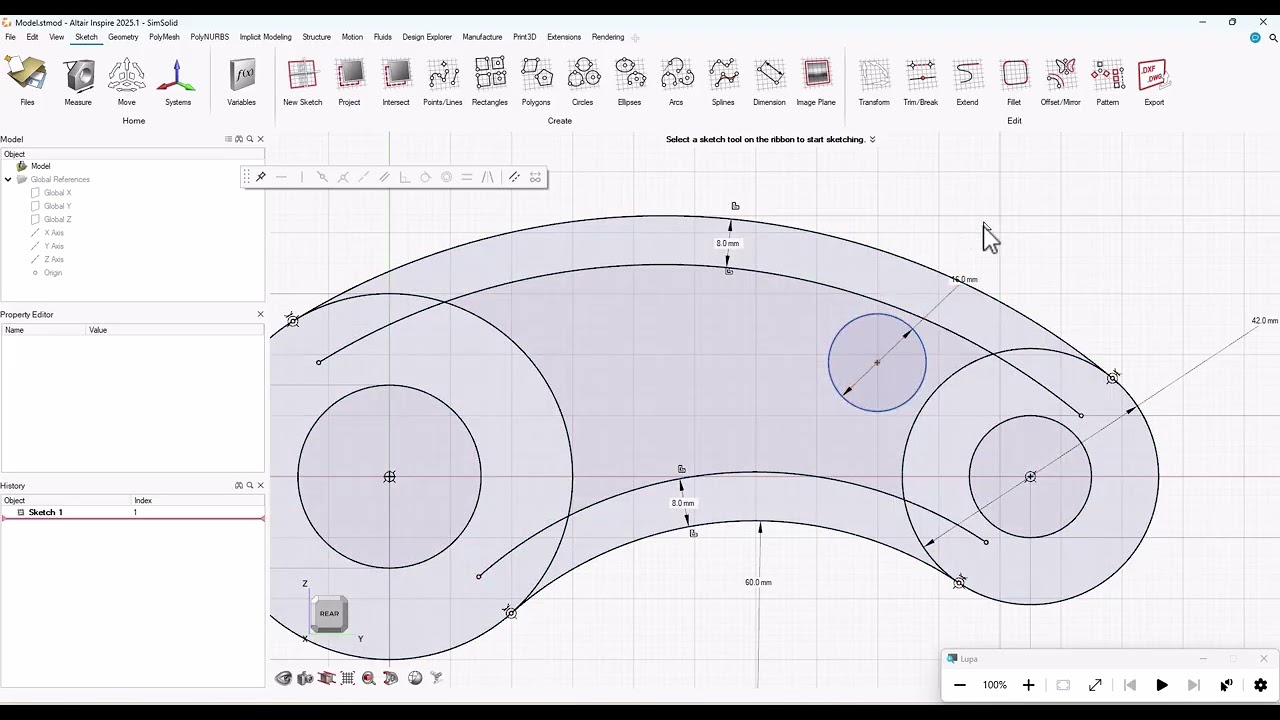Image resolution: width=1280 pixels, height=720 pixels.
Task: Open the View menu
Action: 57,37
